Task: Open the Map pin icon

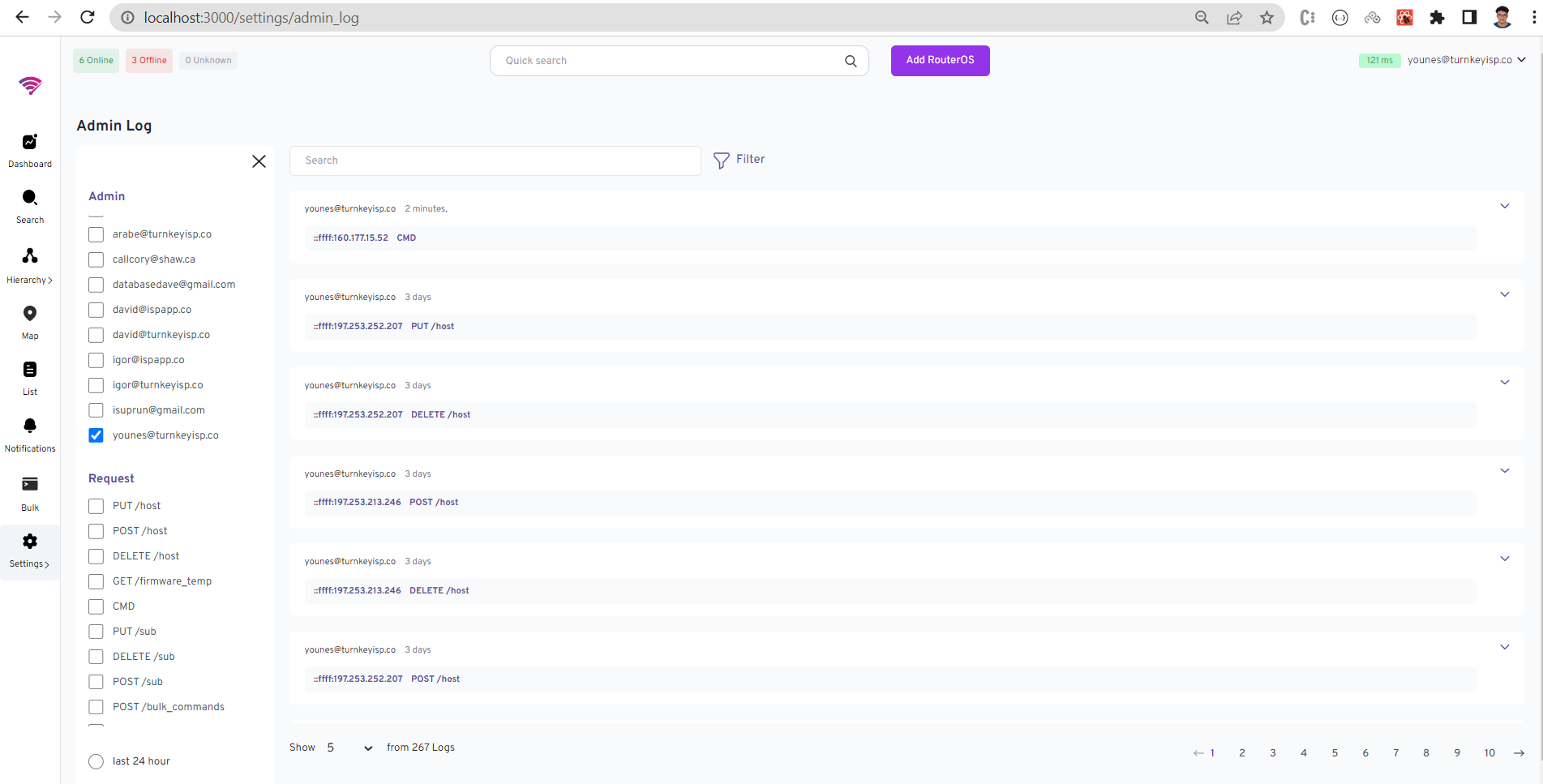Action: [30, 314]
